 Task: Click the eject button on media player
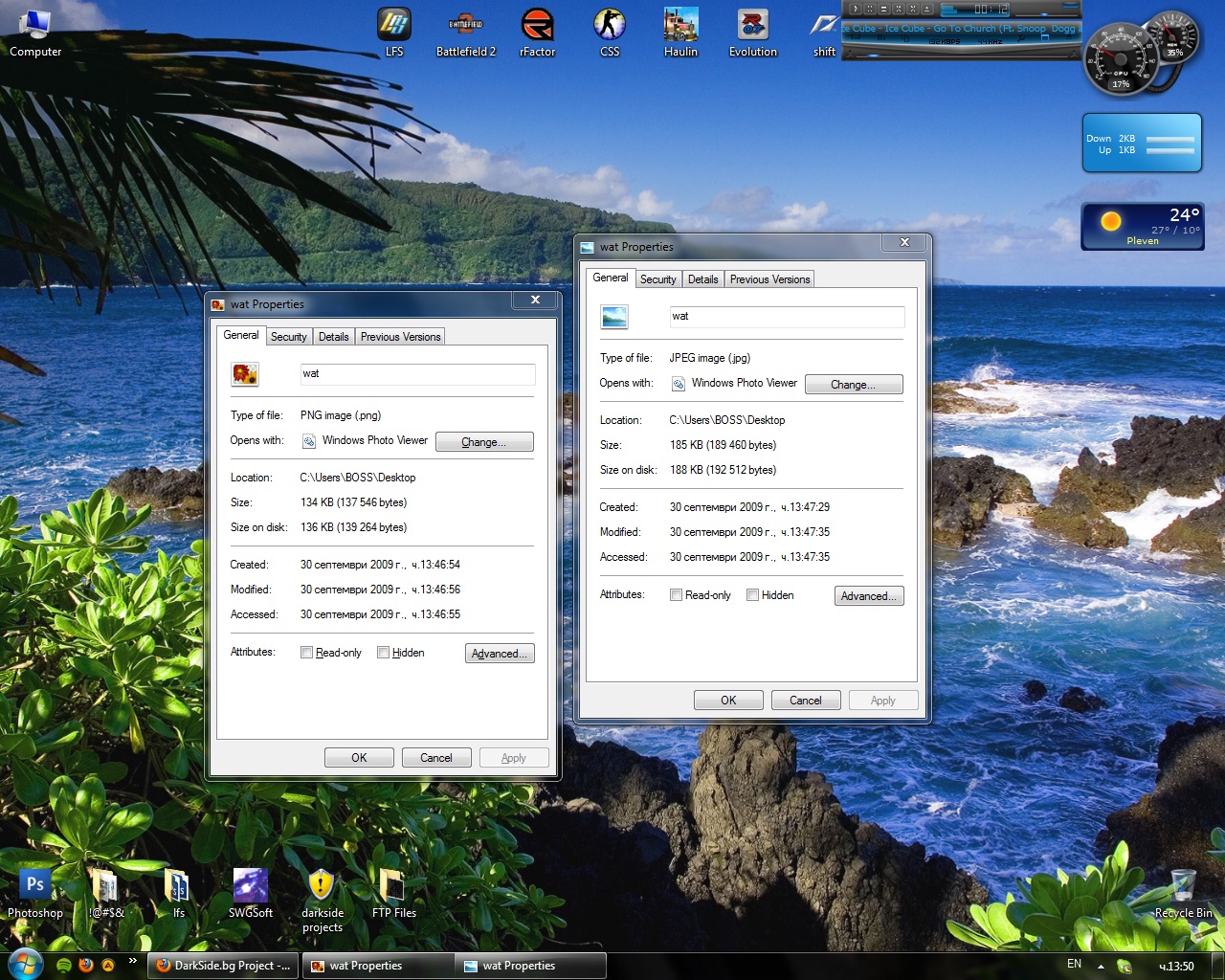click(x=926, y=9)
